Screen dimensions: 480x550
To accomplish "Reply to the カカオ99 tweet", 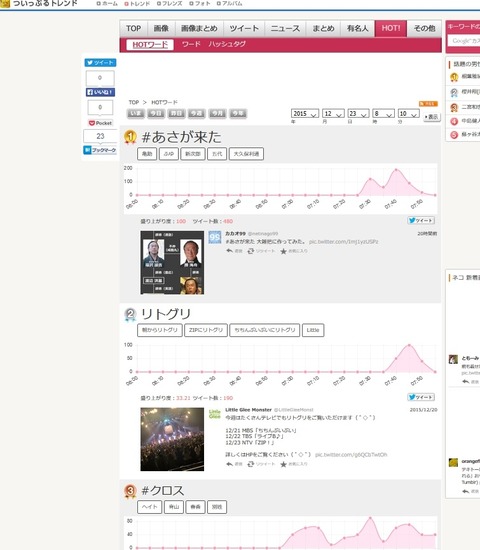I will [x=234, y=251].
